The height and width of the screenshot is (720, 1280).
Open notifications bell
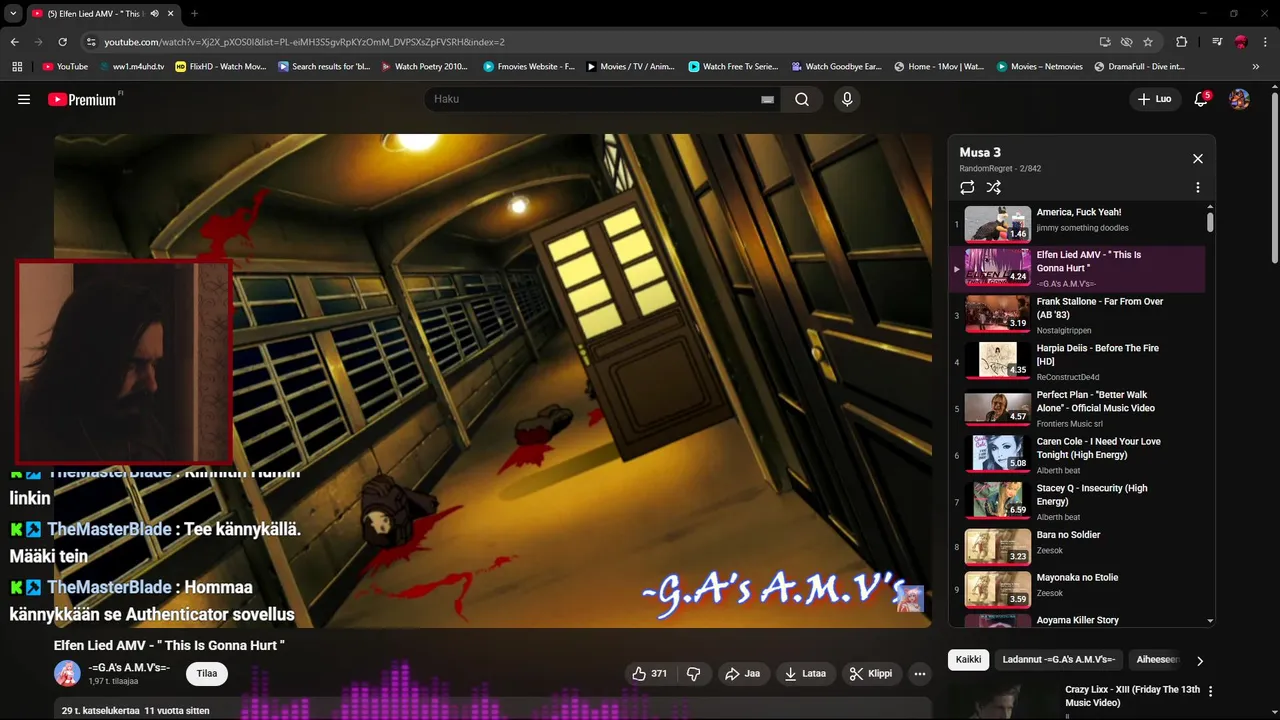point(1201,99)
